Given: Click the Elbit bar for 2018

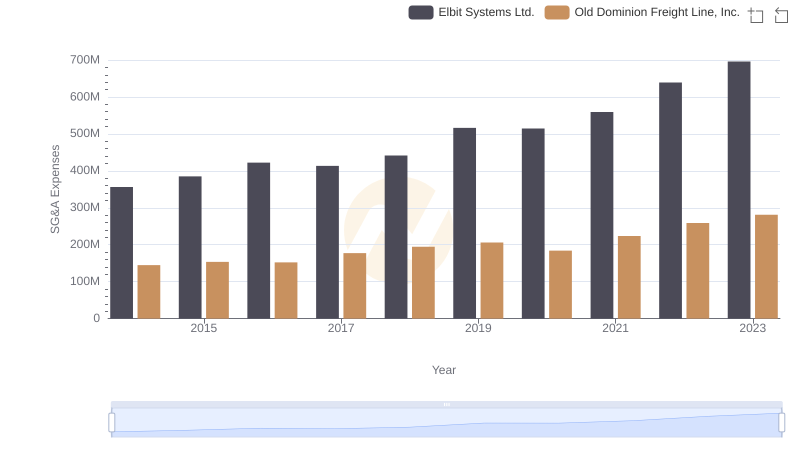Looking at the screenshot, I should [396, 237].
